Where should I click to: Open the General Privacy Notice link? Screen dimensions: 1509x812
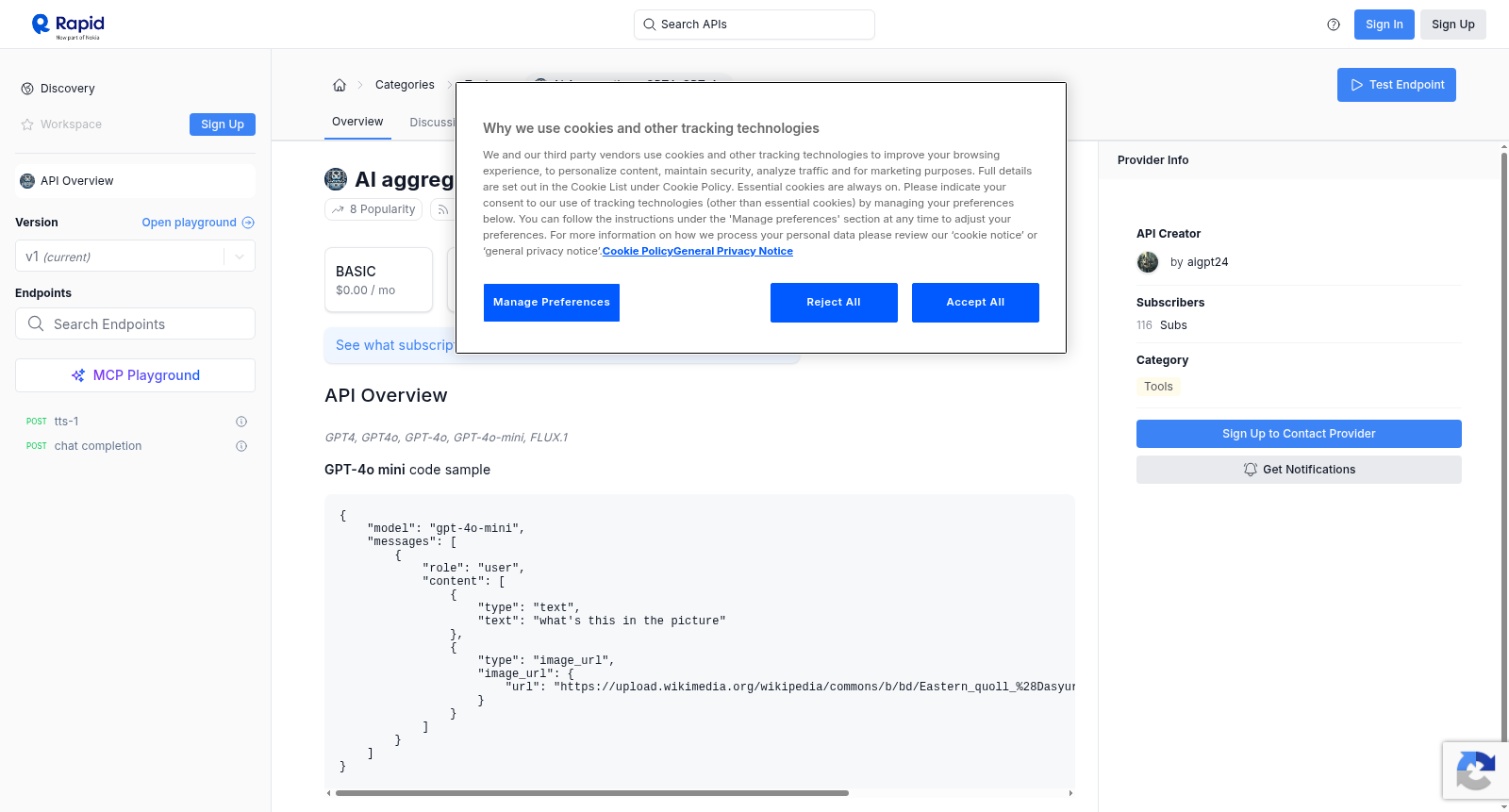733,251
